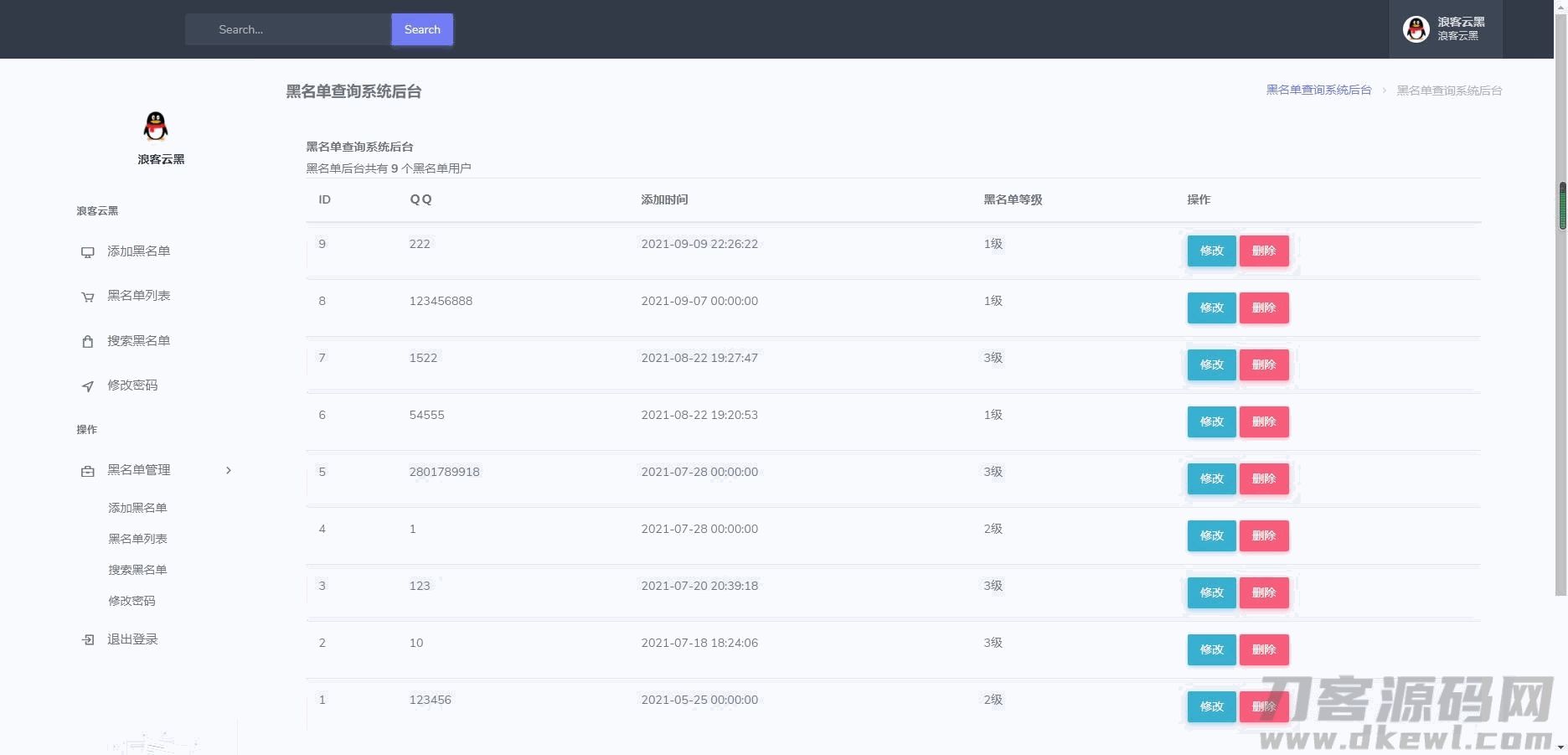The image size is (1568, 755).
Task: Click 删除 for QQ 54555 row
Action: (x=1263, y=421)
